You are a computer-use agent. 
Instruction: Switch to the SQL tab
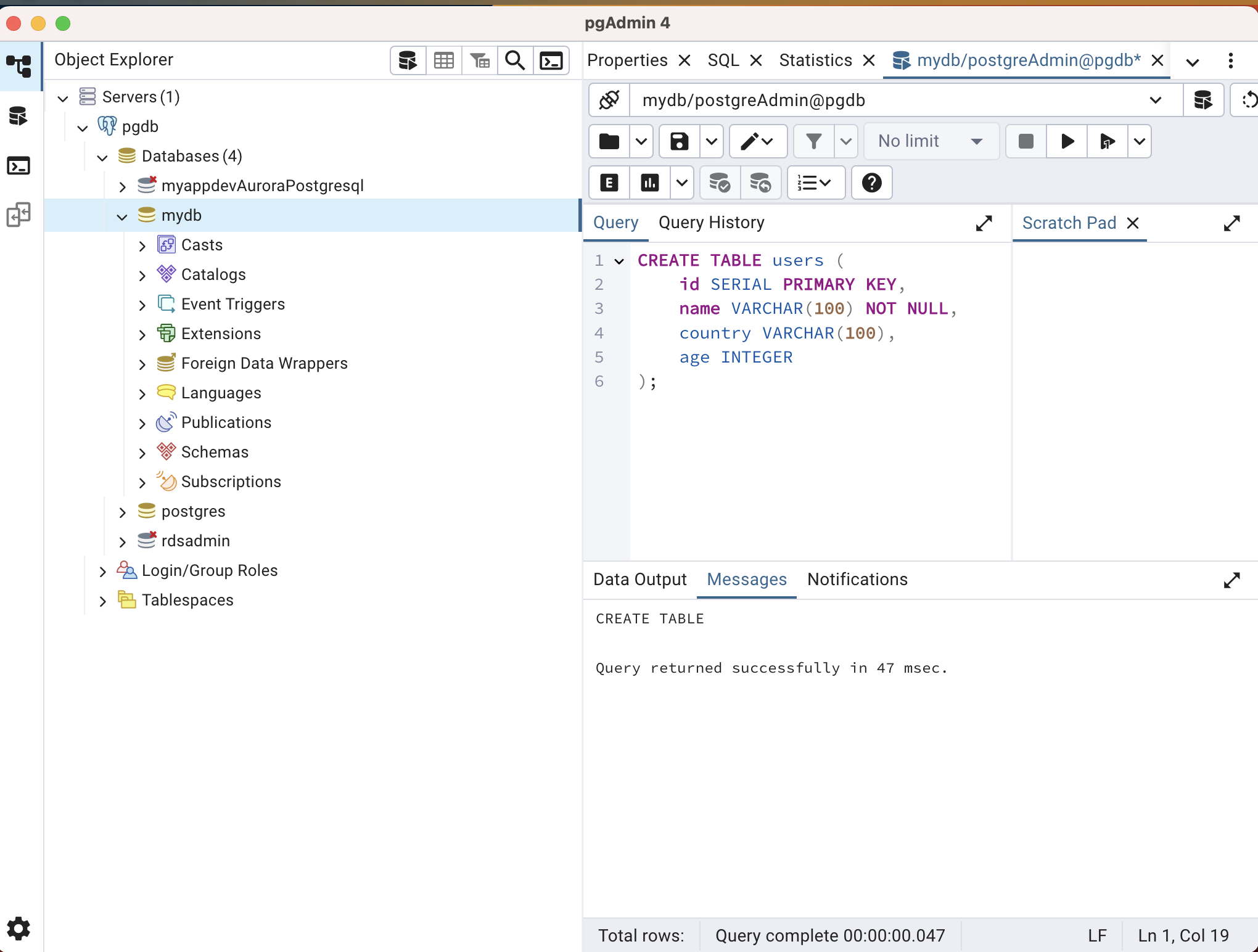(x=723, y=60)
